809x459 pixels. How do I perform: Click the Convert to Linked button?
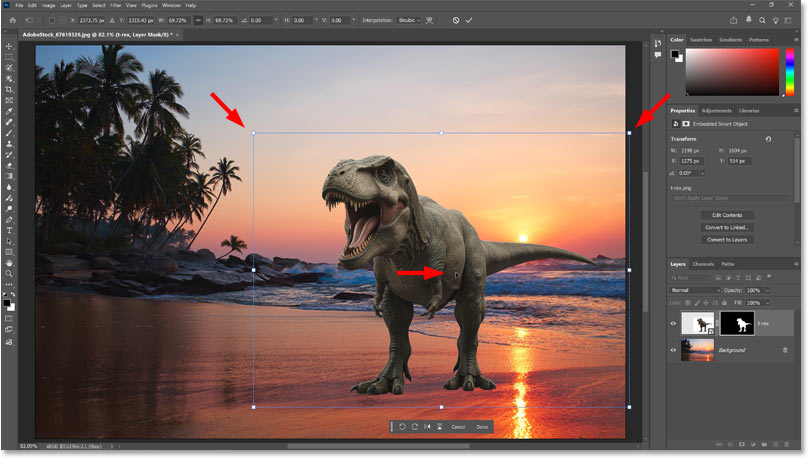pyautogui.click(x=727, y=227)
